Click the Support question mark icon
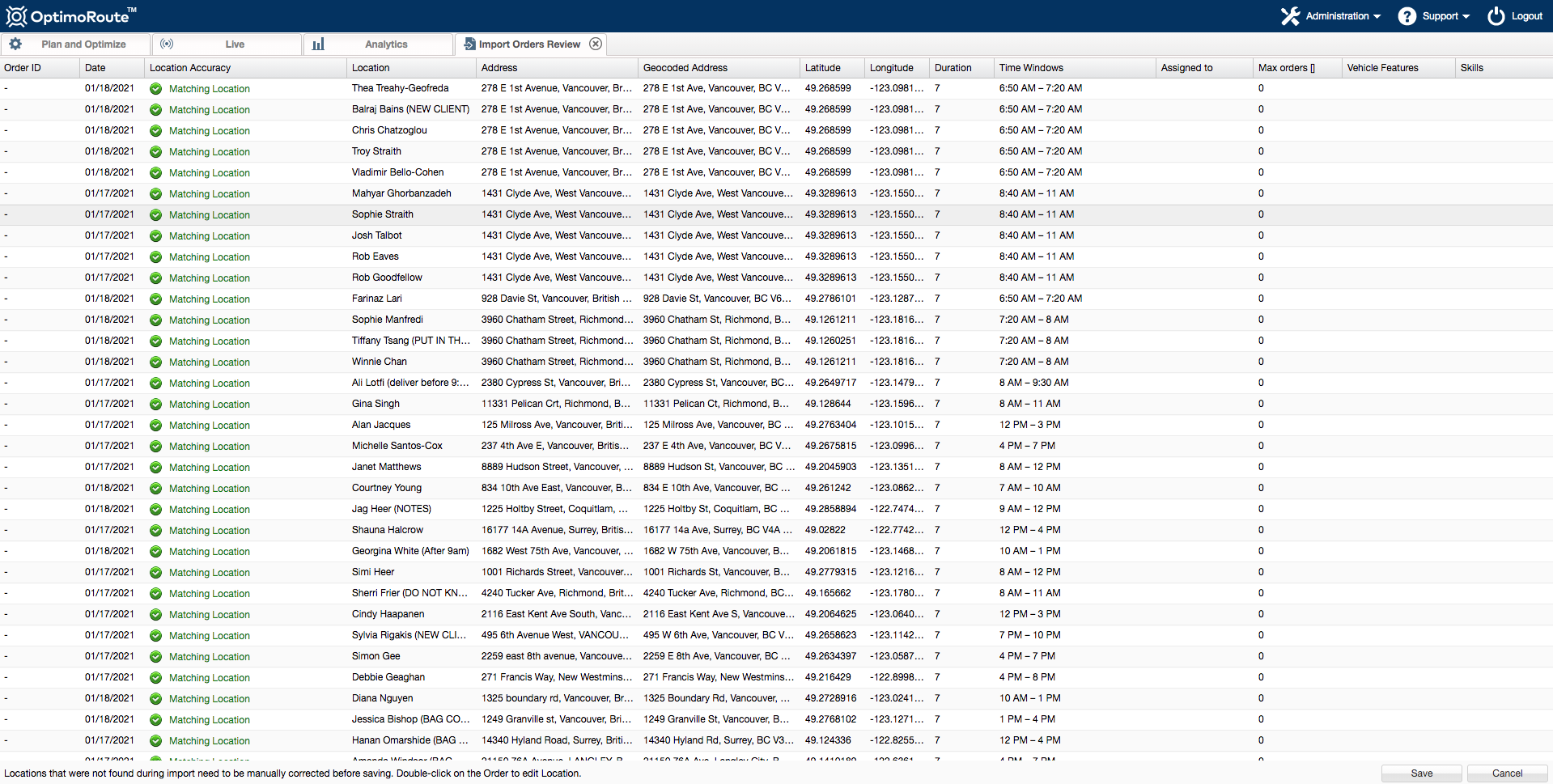1553x784 pixels. click(1407, 16)
